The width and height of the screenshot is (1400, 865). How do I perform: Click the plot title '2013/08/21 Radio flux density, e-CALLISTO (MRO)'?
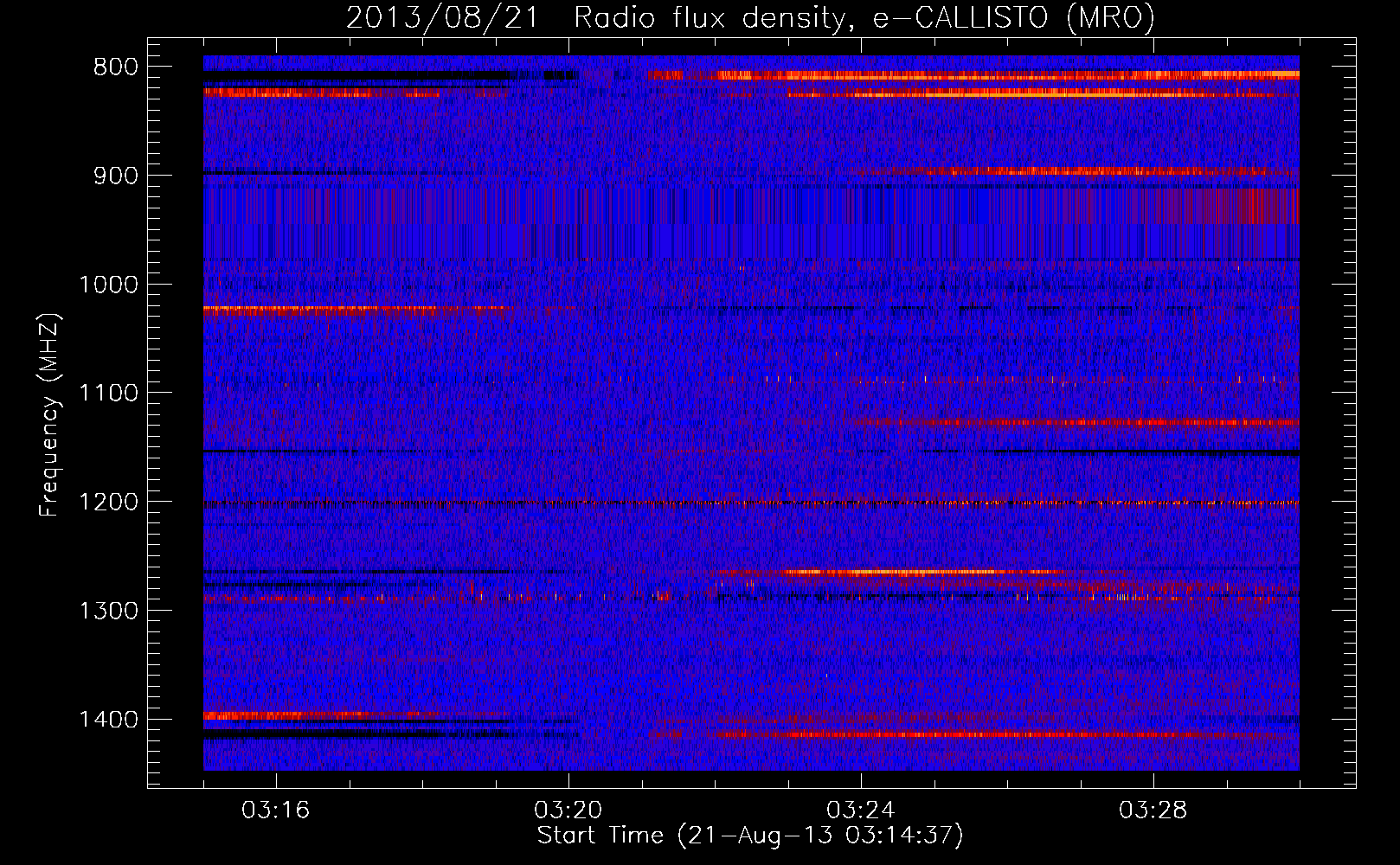click(750, 17)
